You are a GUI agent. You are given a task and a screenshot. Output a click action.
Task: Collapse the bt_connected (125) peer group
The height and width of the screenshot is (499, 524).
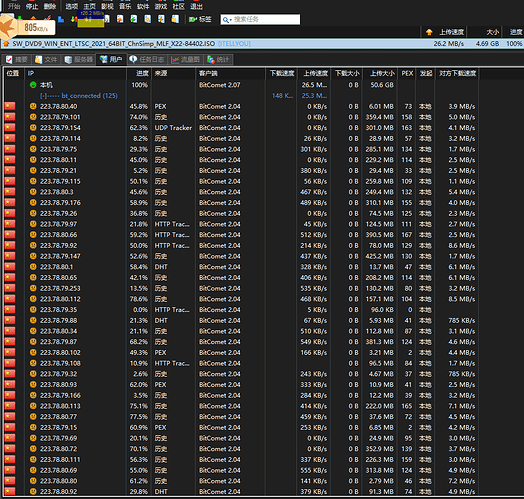tap(43, 96)
